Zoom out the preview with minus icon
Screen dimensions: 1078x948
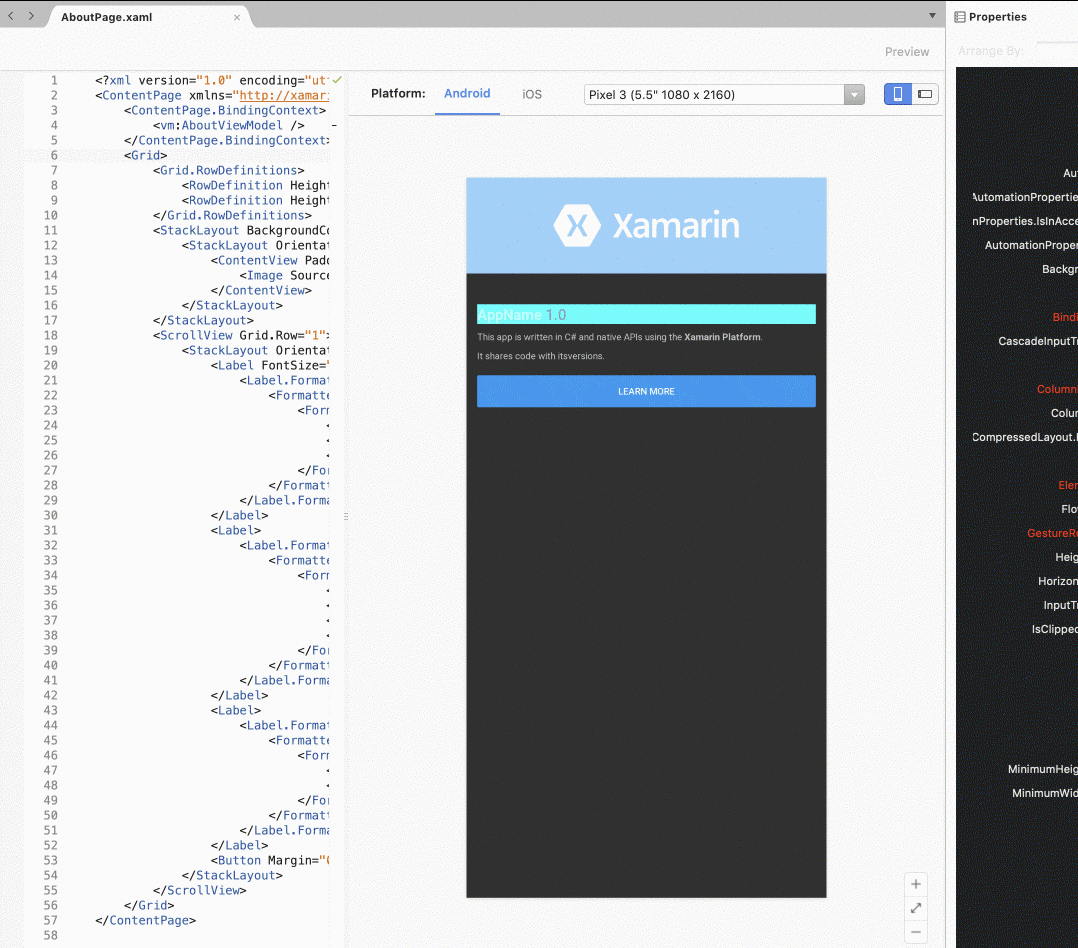tap(915, 932)
